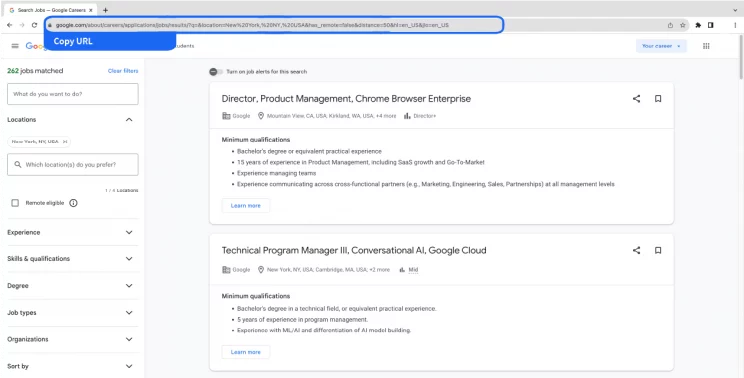Viewport: 744px width, 378px height.
Task: Click the What do you want to do field
Action: coord(73,94)
